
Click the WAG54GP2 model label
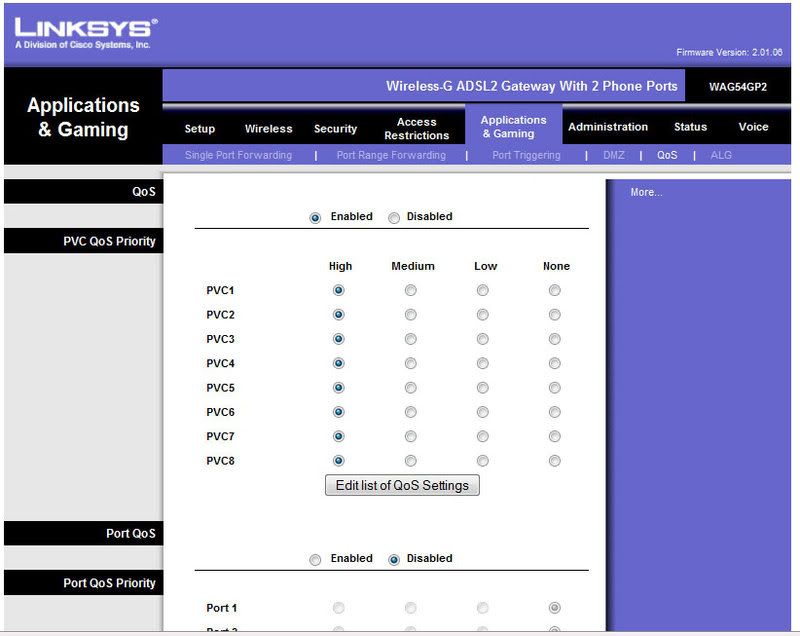(x=738, y=87)
